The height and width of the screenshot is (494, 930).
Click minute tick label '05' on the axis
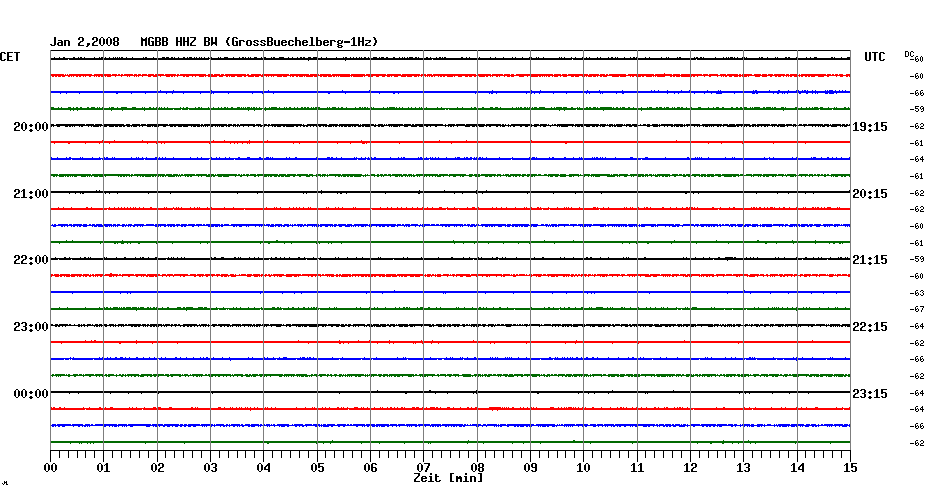point(317,468)
